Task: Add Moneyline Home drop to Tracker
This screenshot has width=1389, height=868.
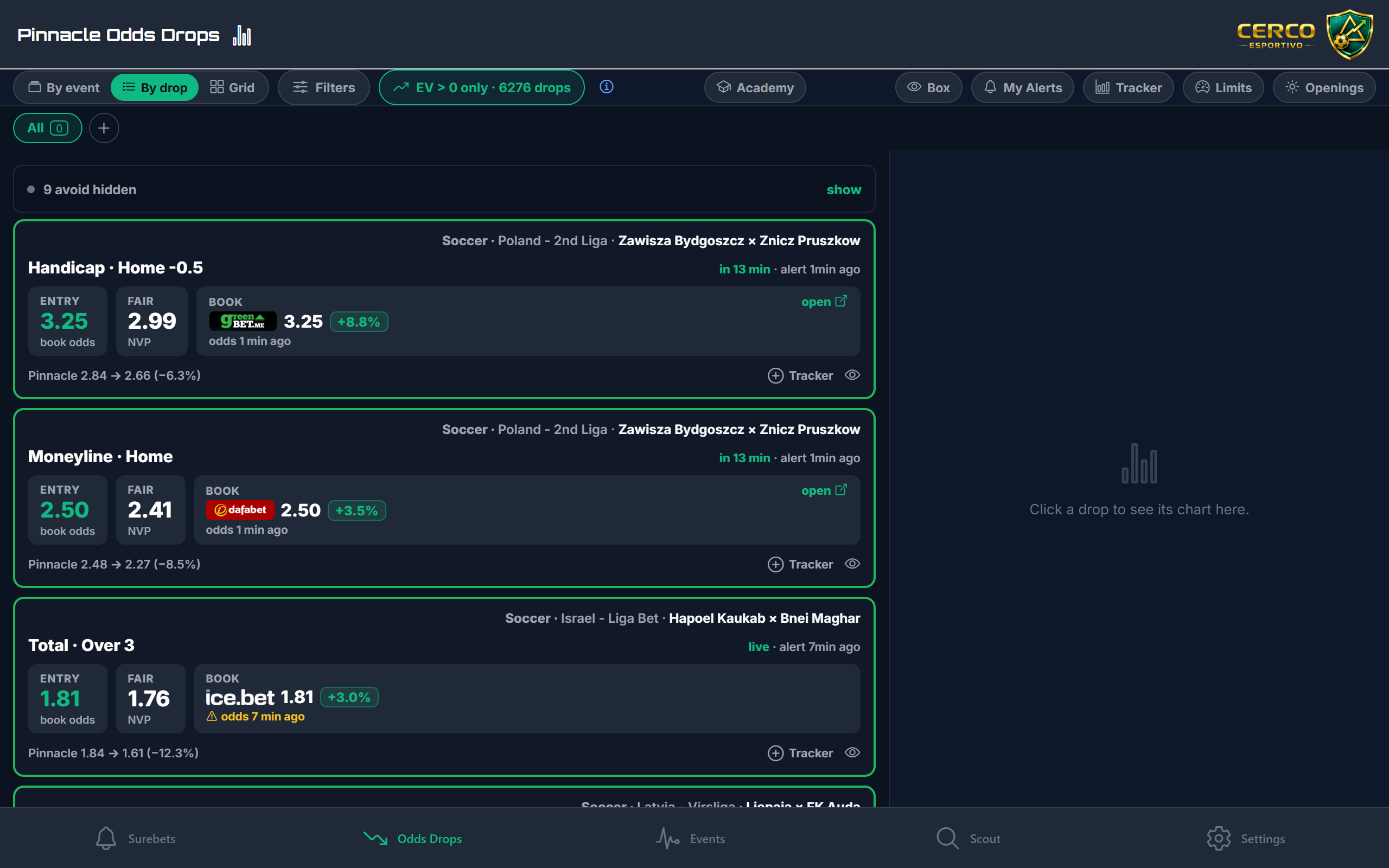Action: (x=800, y=564)
